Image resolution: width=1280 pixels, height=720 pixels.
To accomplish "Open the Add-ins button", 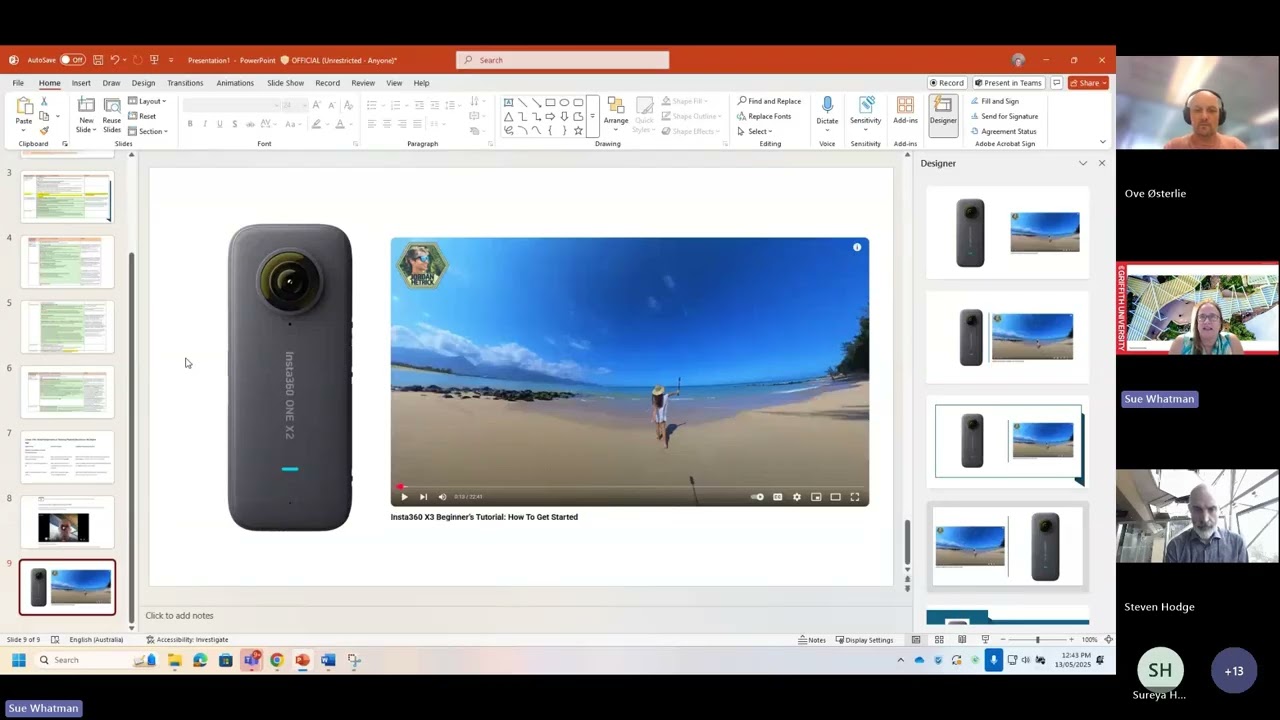I will coord(905,111).
